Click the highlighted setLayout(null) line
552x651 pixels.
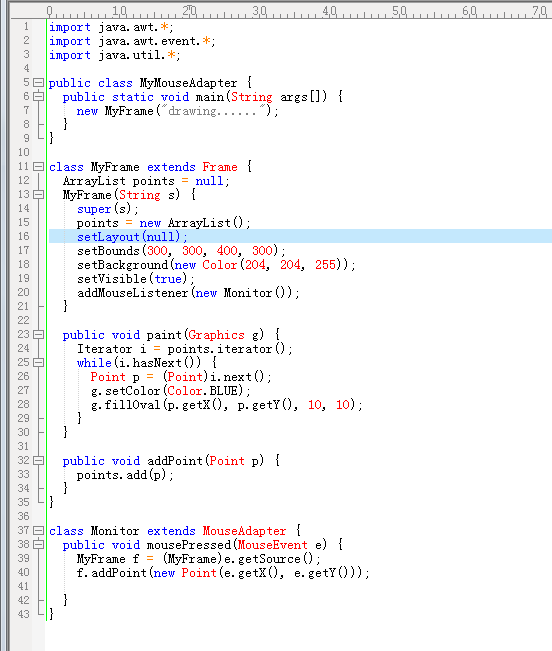300,237
